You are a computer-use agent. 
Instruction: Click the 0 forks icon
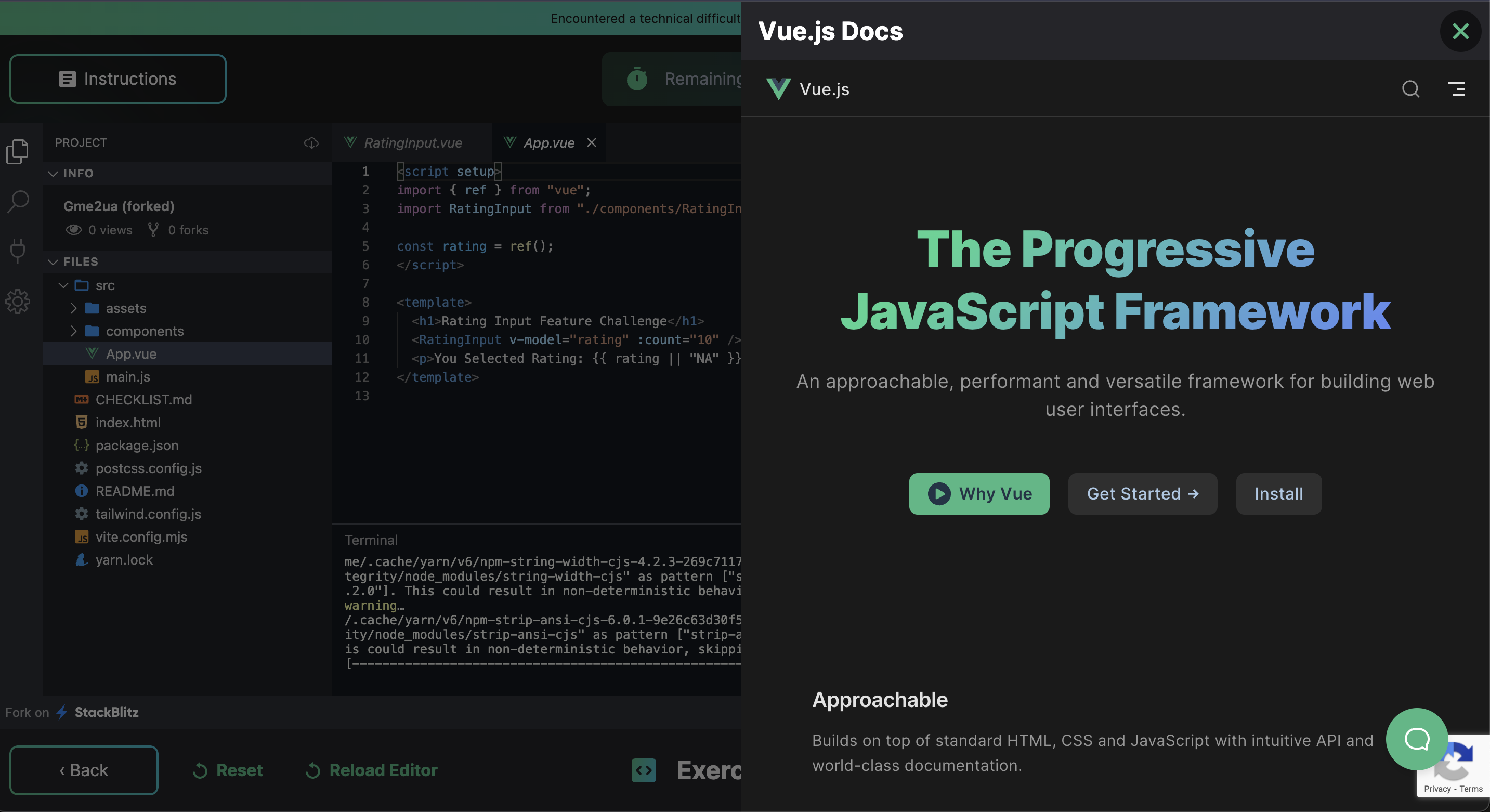click(x=153, y=230)
